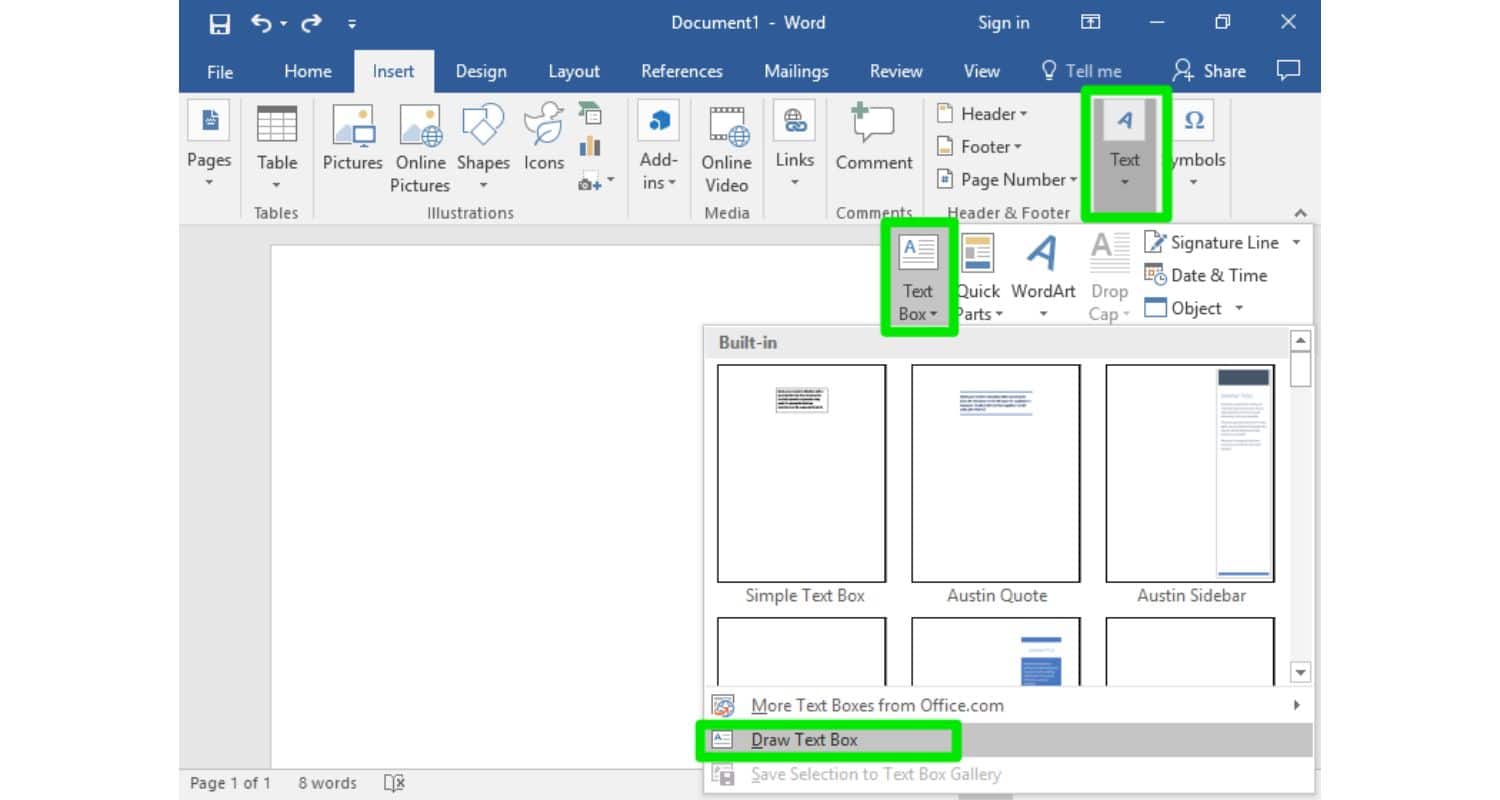The height and width of the screenshot is (800, 1500).
Task: Open the Quick Parts menu
Action: coord(978,277)
